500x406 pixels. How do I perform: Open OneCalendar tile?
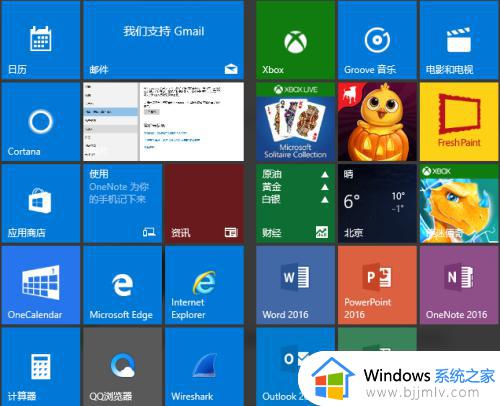pos(41,285)
